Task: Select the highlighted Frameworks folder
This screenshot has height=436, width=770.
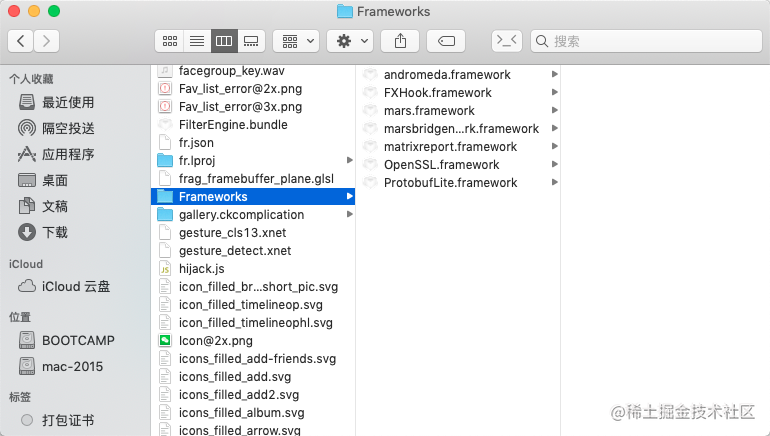Action: (x=253, y=196)
